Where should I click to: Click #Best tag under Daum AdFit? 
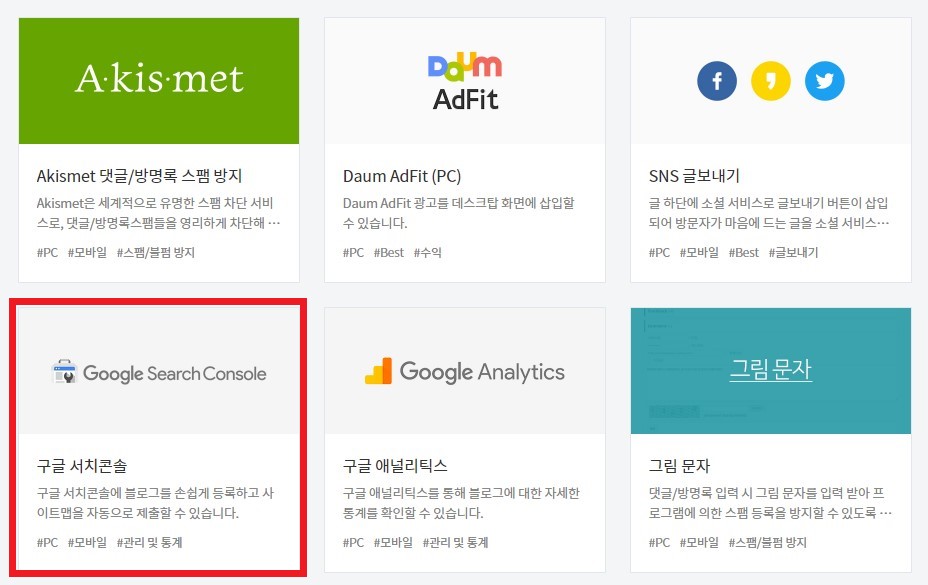tap(389, 252)
